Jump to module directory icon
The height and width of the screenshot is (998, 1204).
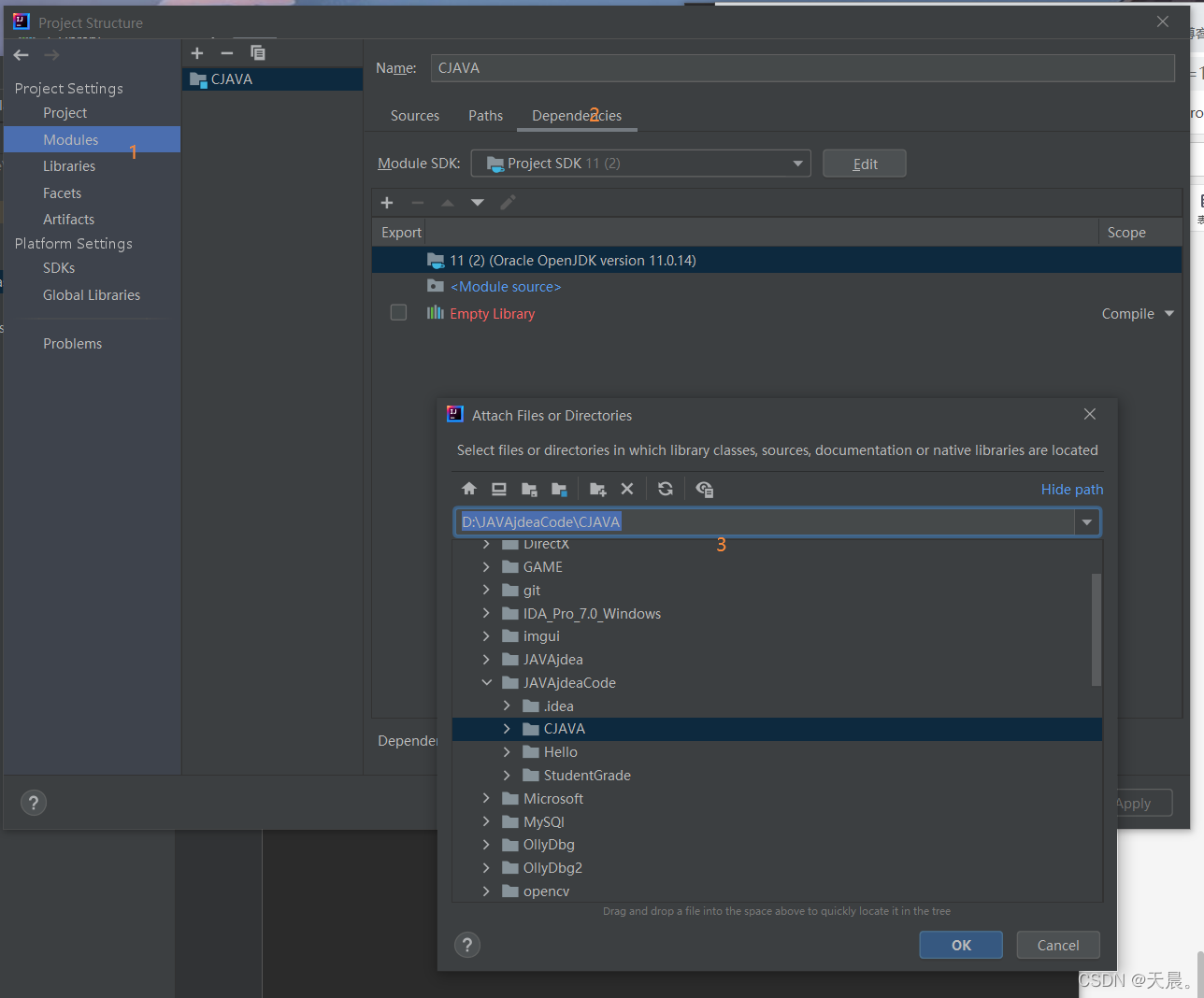pos(559,489)
